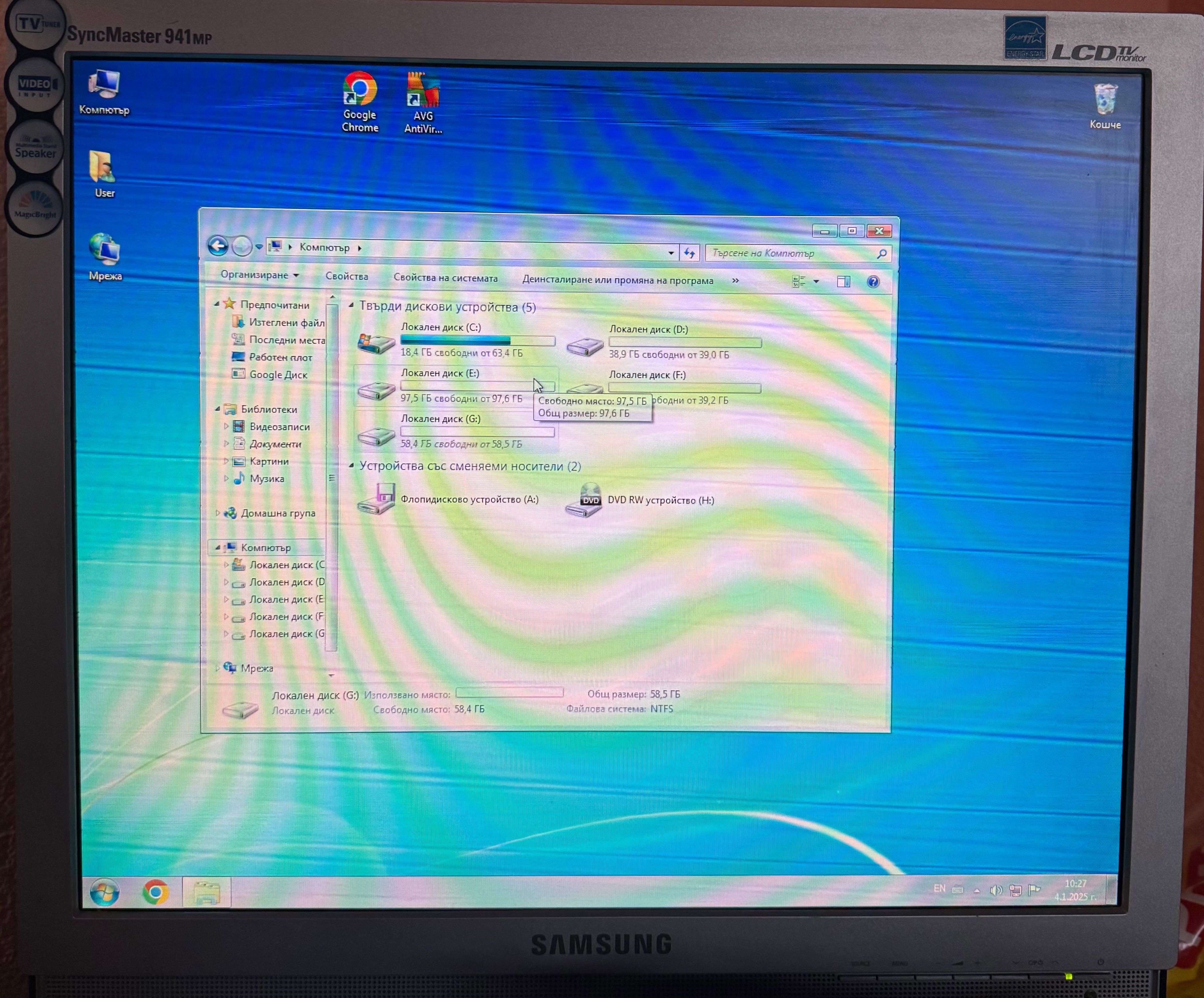
Task: Expand the Домашна група node
Action: pyautogui.click(x=217, y=513)
